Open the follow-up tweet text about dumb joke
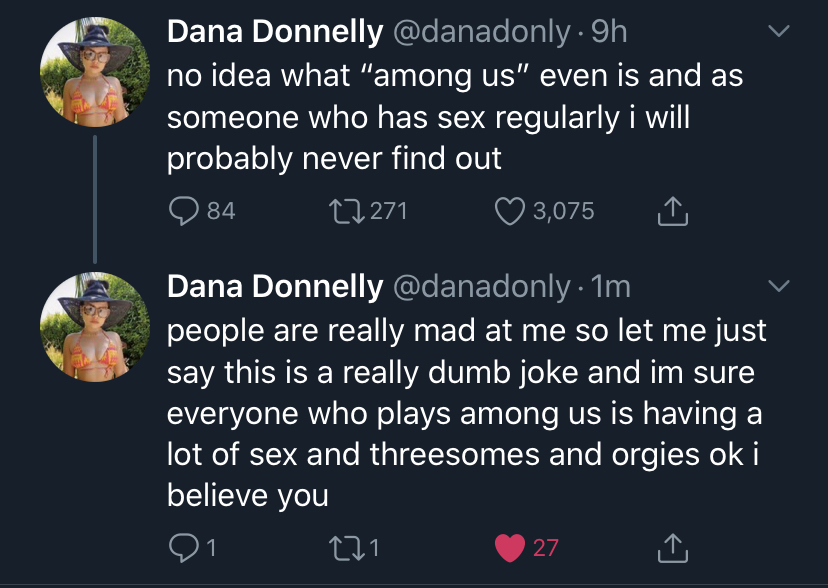 pos(460,412)
